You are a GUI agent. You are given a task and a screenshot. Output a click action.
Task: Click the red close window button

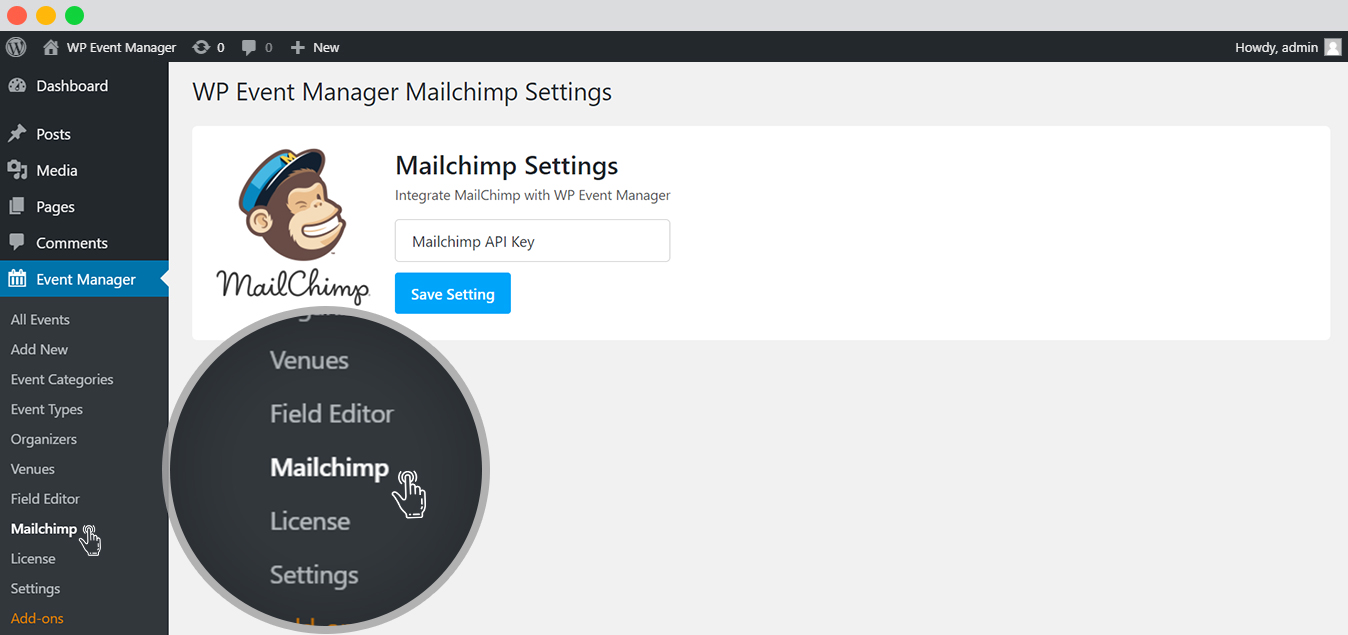[17, 15]
